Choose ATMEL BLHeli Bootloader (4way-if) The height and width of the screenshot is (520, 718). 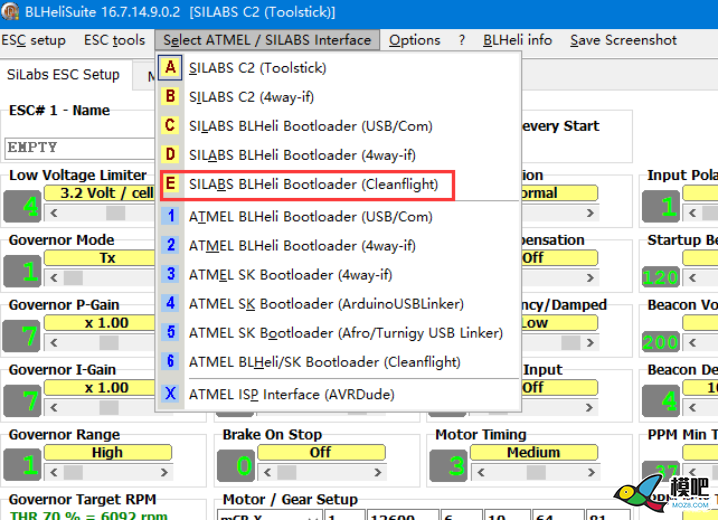tap(338, 245)
